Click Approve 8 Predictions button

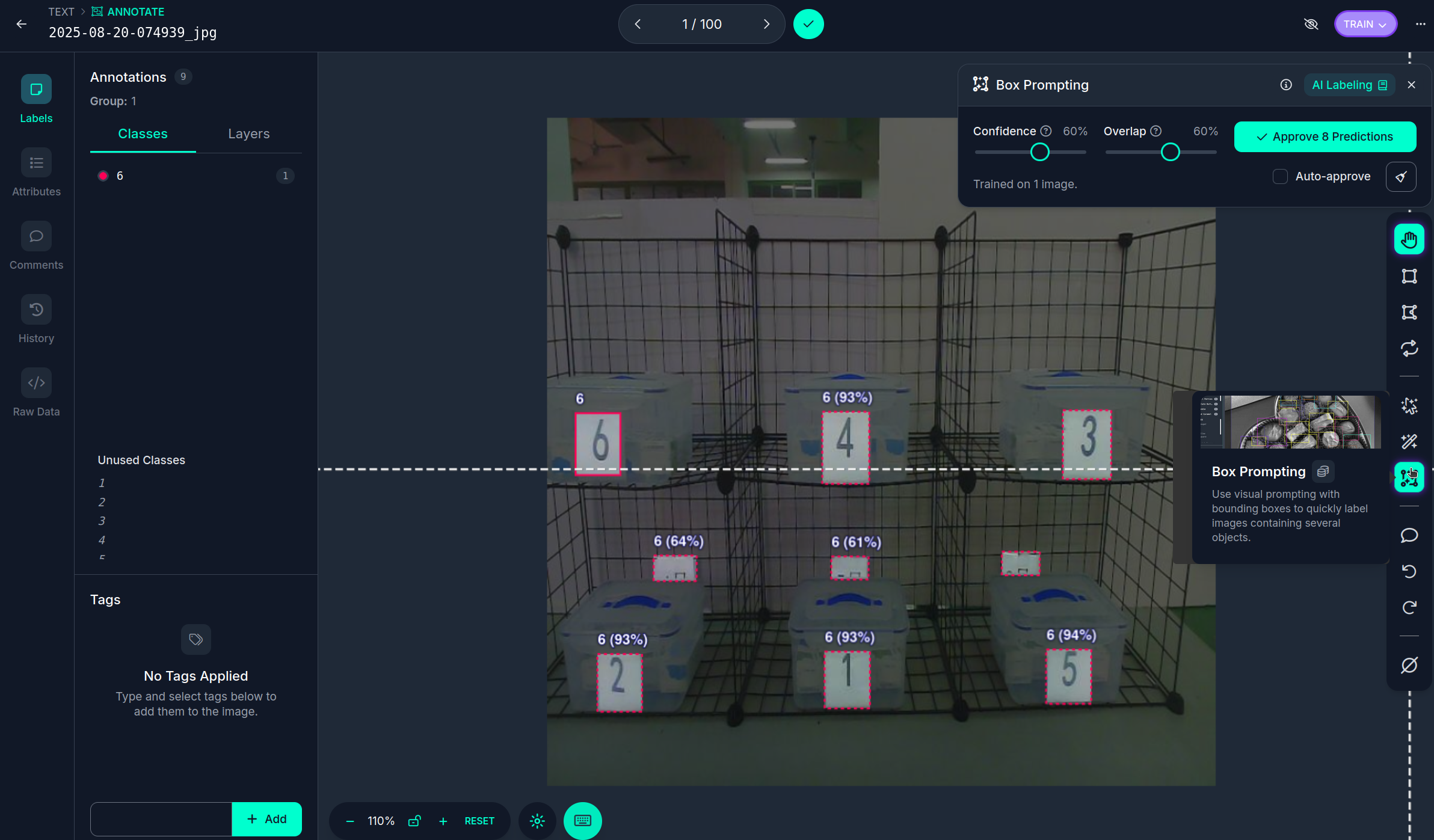pos(1325,136)
